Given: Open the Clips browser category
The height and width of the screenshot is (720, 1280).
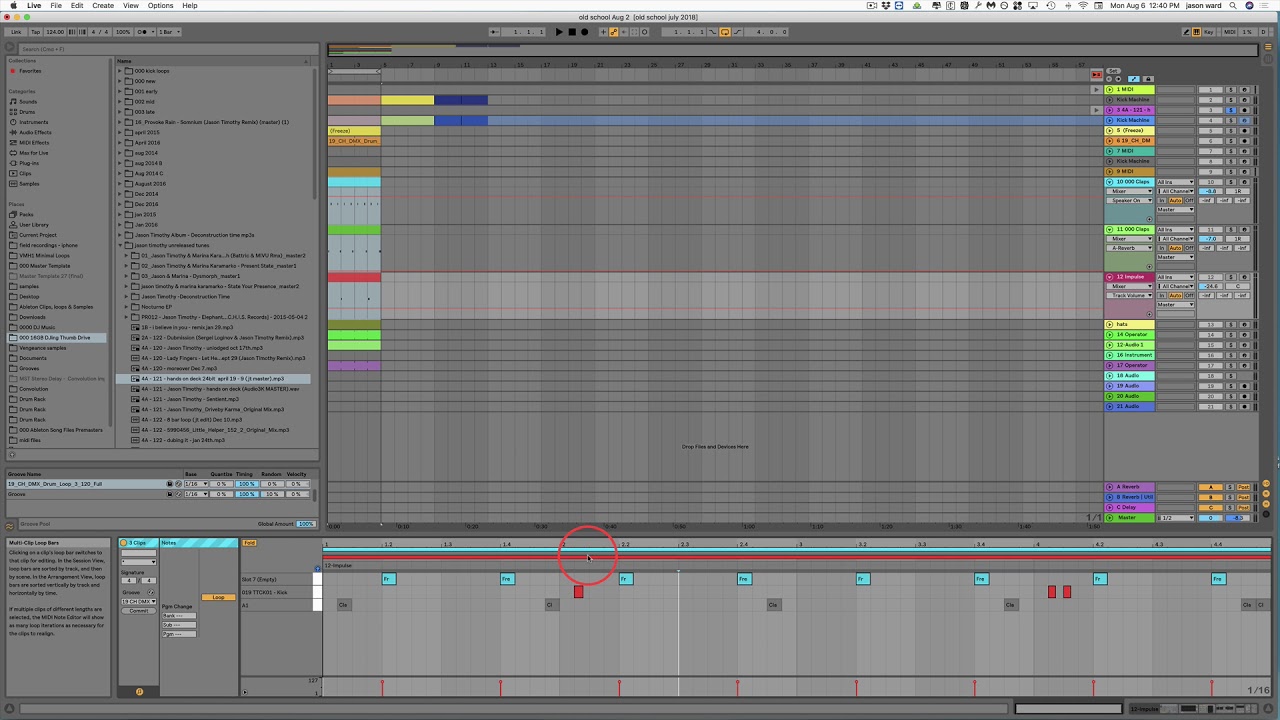Looking at the screenshot, I should [x=25, y=173].
